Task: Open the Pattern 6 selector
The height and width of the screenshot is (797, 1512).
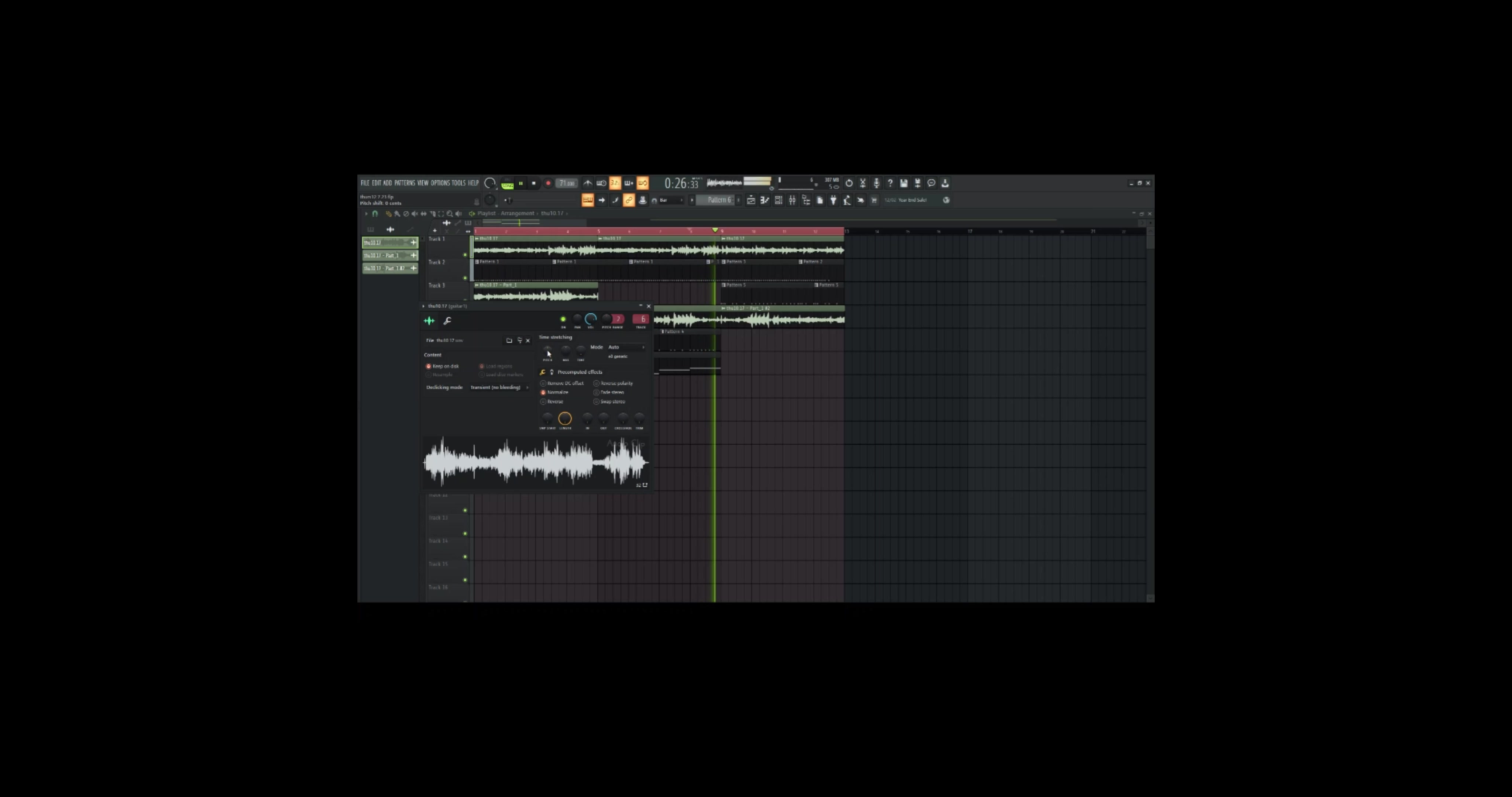Action: pyautogui.click(x=715, y=200)
